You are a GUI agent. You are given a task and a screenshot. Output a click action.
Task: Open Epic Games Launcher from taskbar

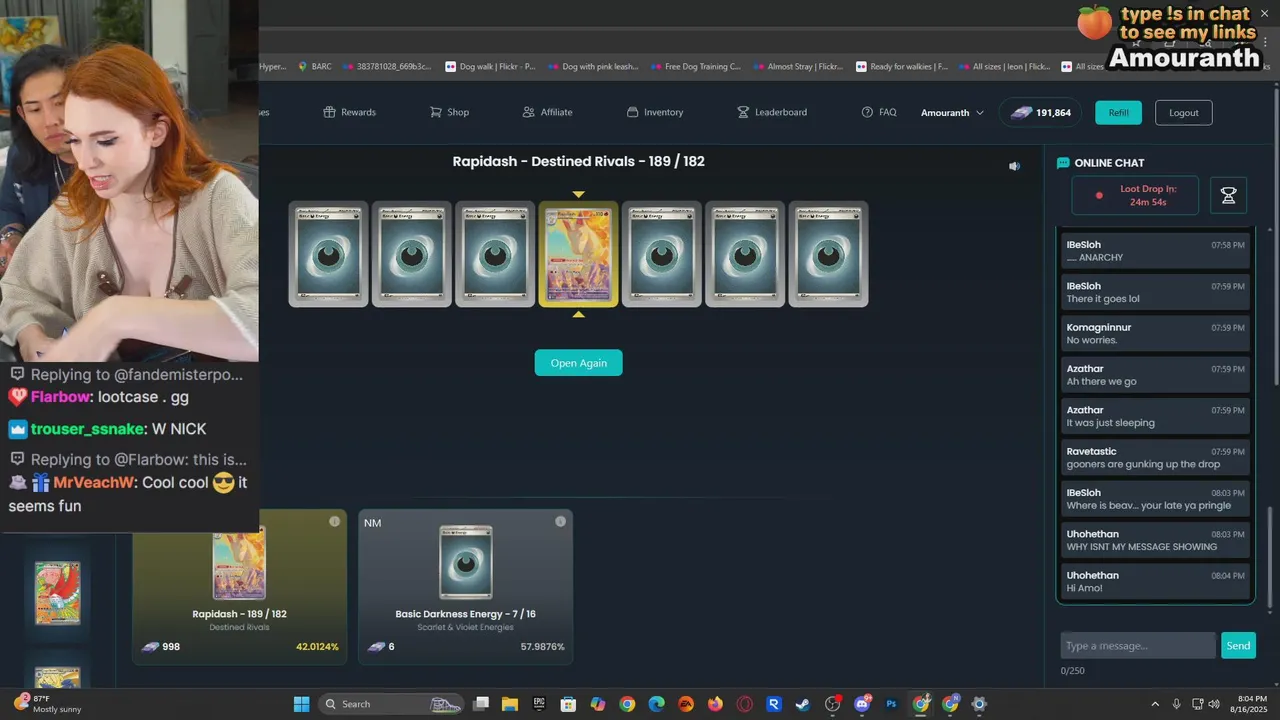(x=539, y=704)
